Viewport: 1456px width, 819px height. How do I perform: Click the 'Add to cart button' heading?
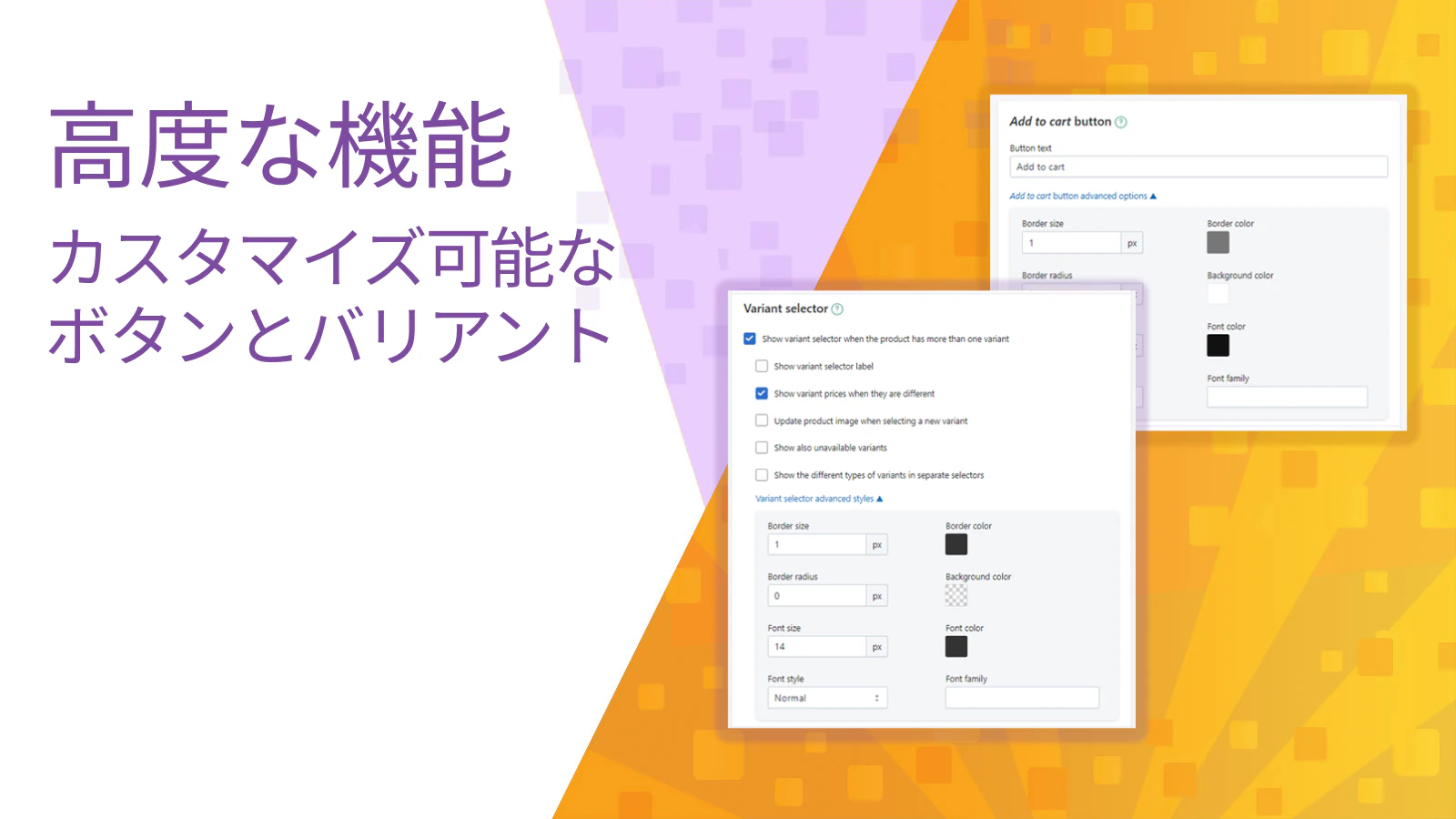pos(1060,121)
